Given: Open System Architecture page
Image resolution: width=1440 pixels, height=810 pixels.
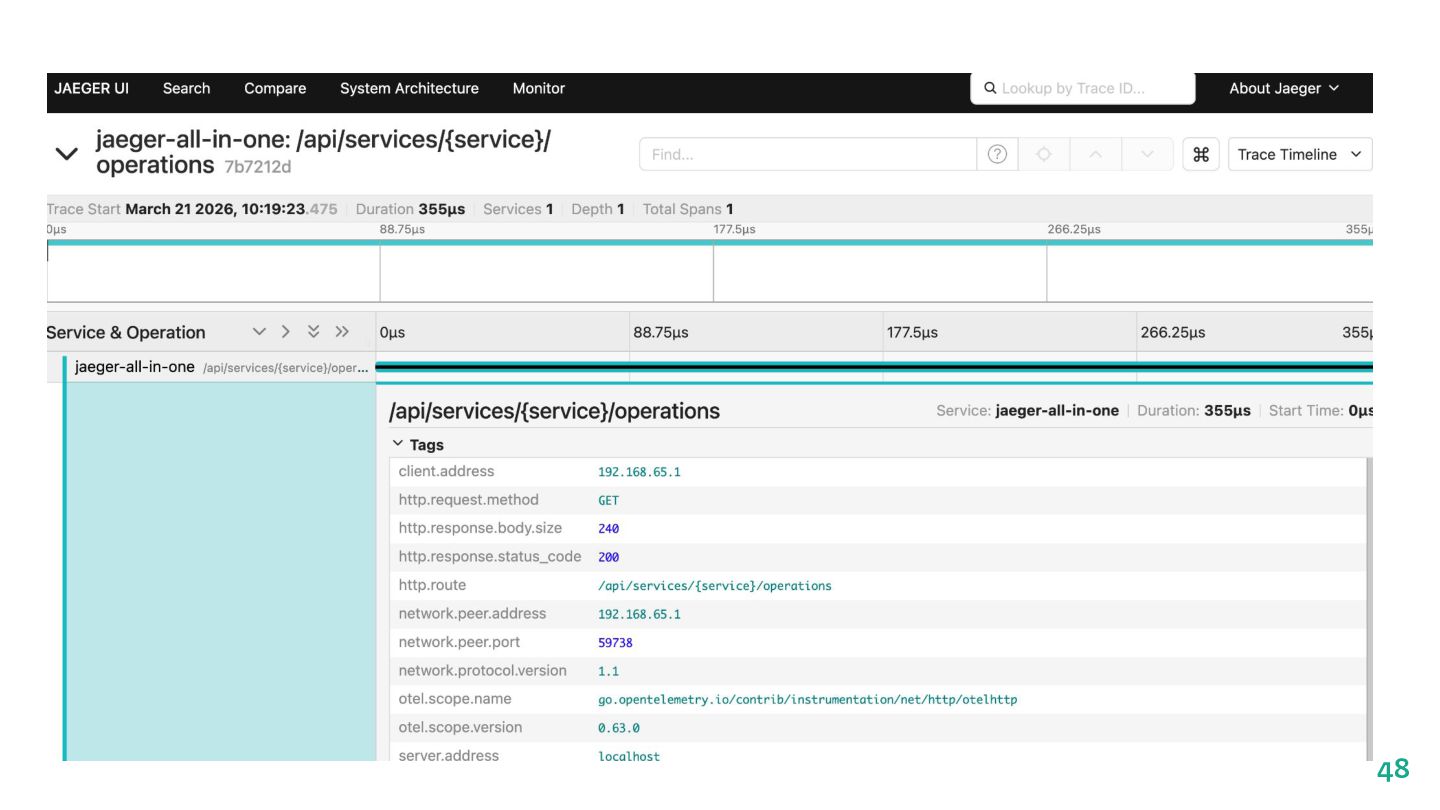Looking at the screenshot, I should coord(409,88).
